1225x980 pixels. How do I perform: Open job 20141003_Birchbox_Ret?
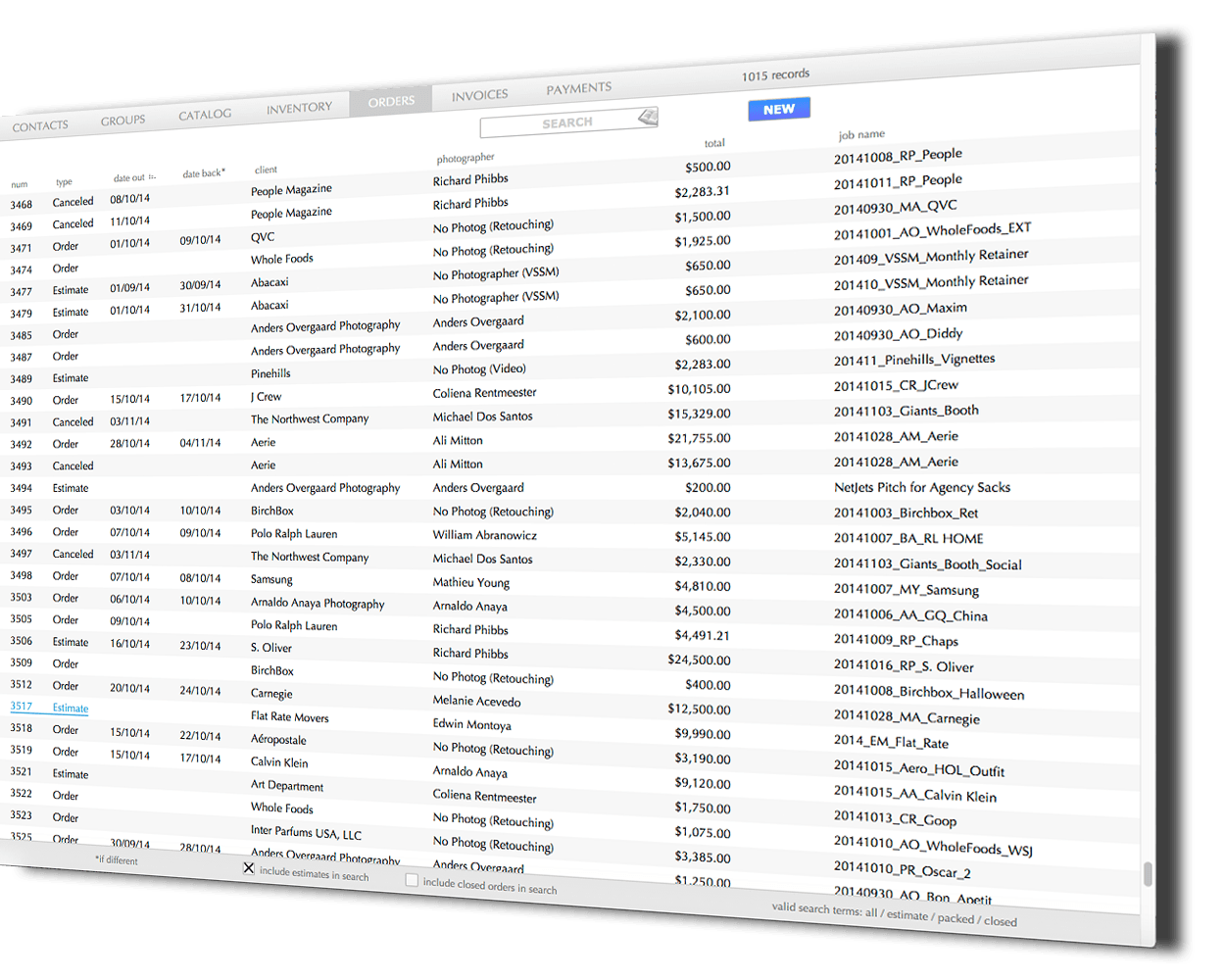click(x=906, y=513)
